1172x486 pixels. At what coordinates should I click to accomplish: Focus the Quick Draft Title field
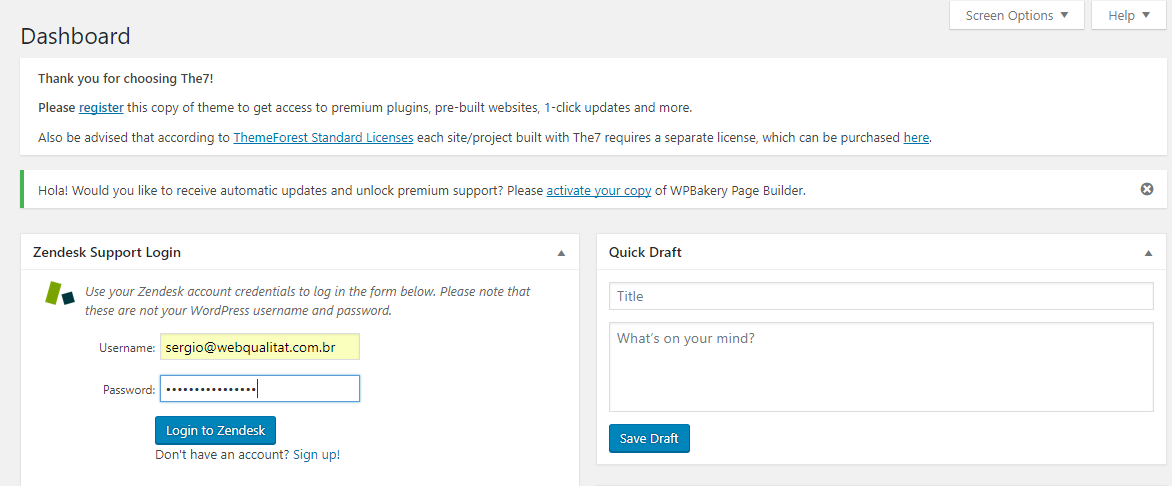click(x=880, y=296)
